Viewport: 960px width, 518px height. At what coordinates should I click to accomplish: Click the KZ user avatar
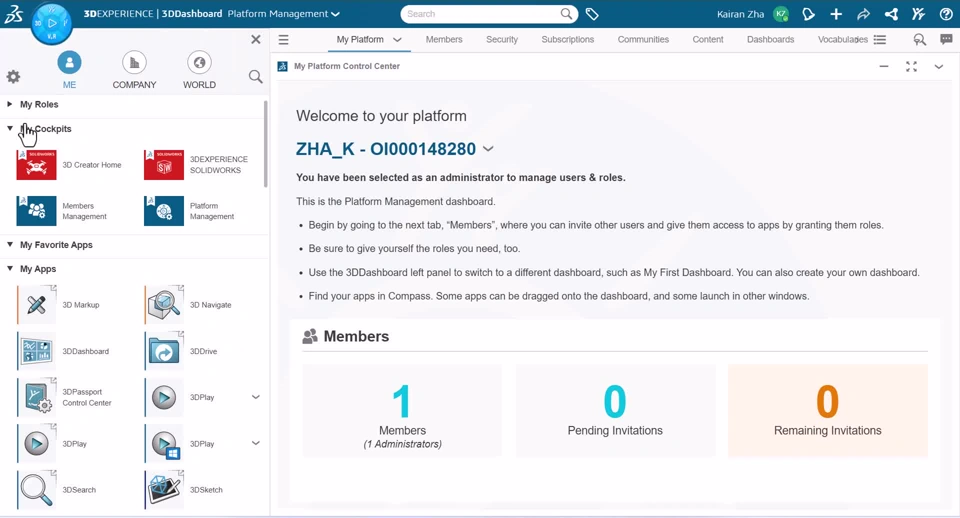[x=781, y=14]
